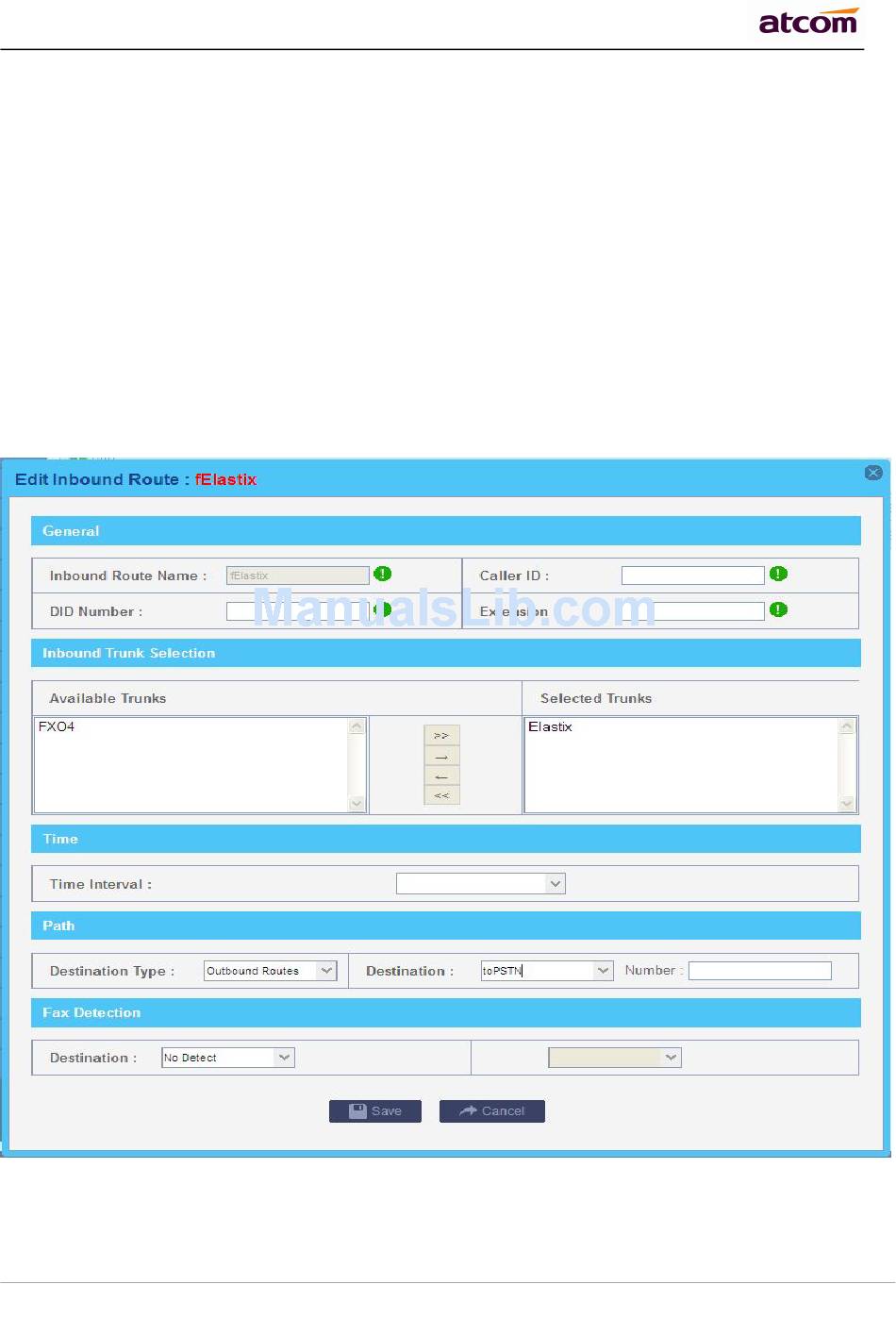Screen dimensions: 896x1318
Task: Click the Time section header
Action: pyautogui.click(x=446, y=839)
